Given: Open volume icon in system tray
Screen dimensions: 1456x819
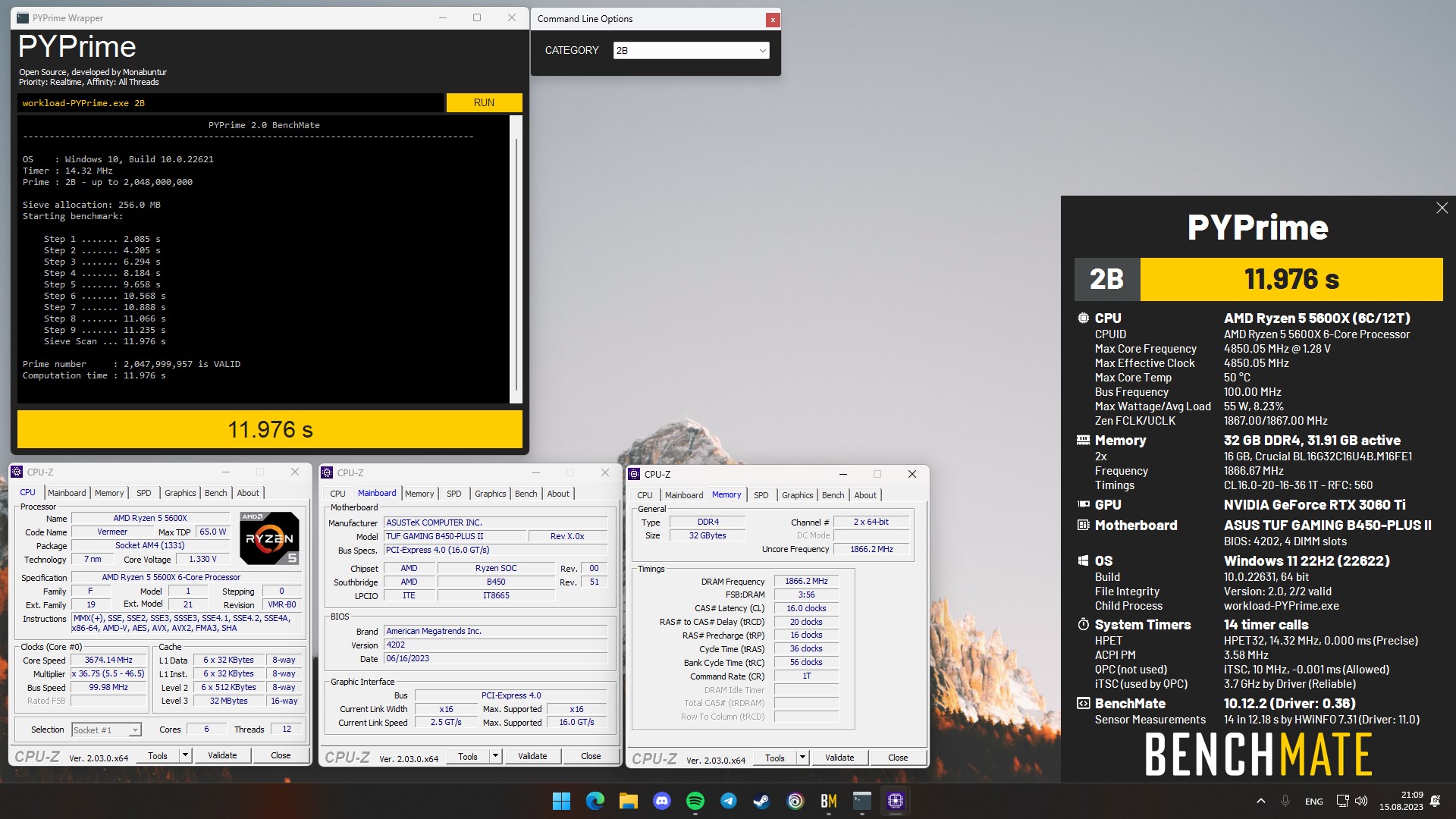Looking at the screenshot, I should click(1361, 801).
